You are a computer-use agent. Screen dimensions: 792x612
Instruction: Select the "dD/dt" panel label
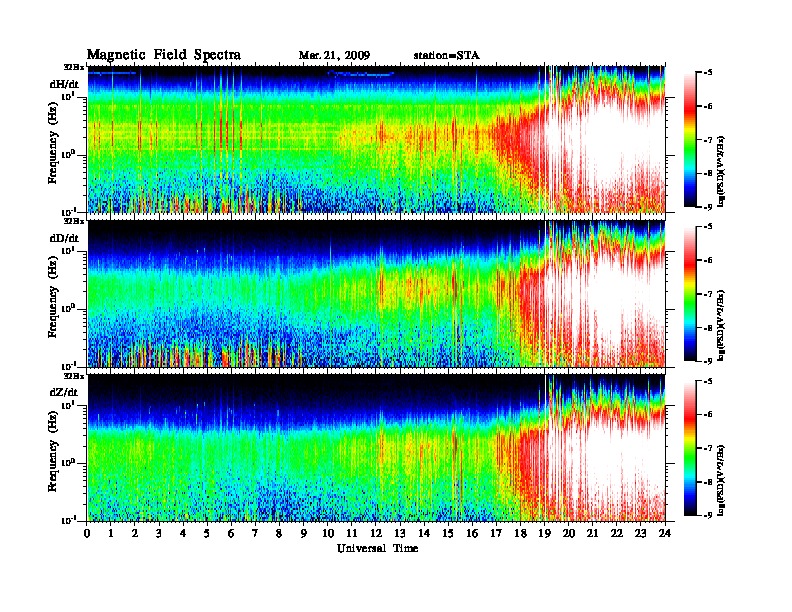click(x=64, y=238)
